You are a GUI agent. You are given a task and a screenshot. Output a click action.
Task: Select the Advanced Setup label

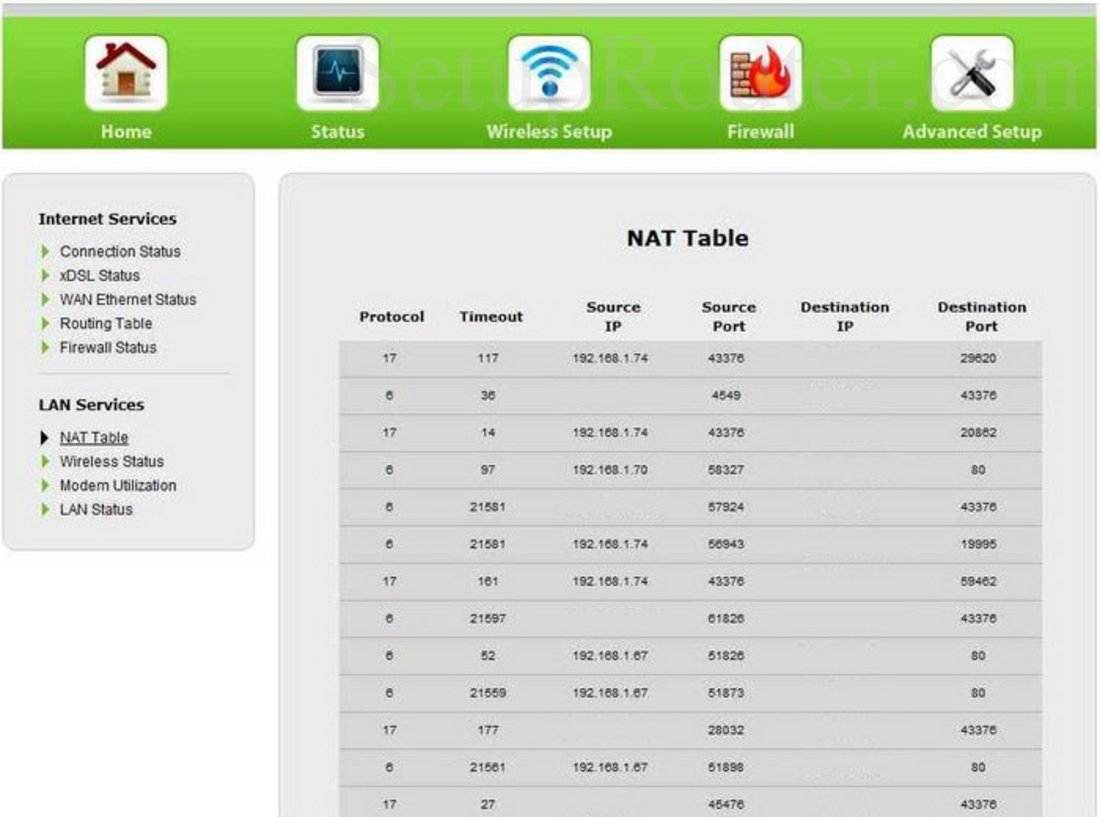point(972,131)
